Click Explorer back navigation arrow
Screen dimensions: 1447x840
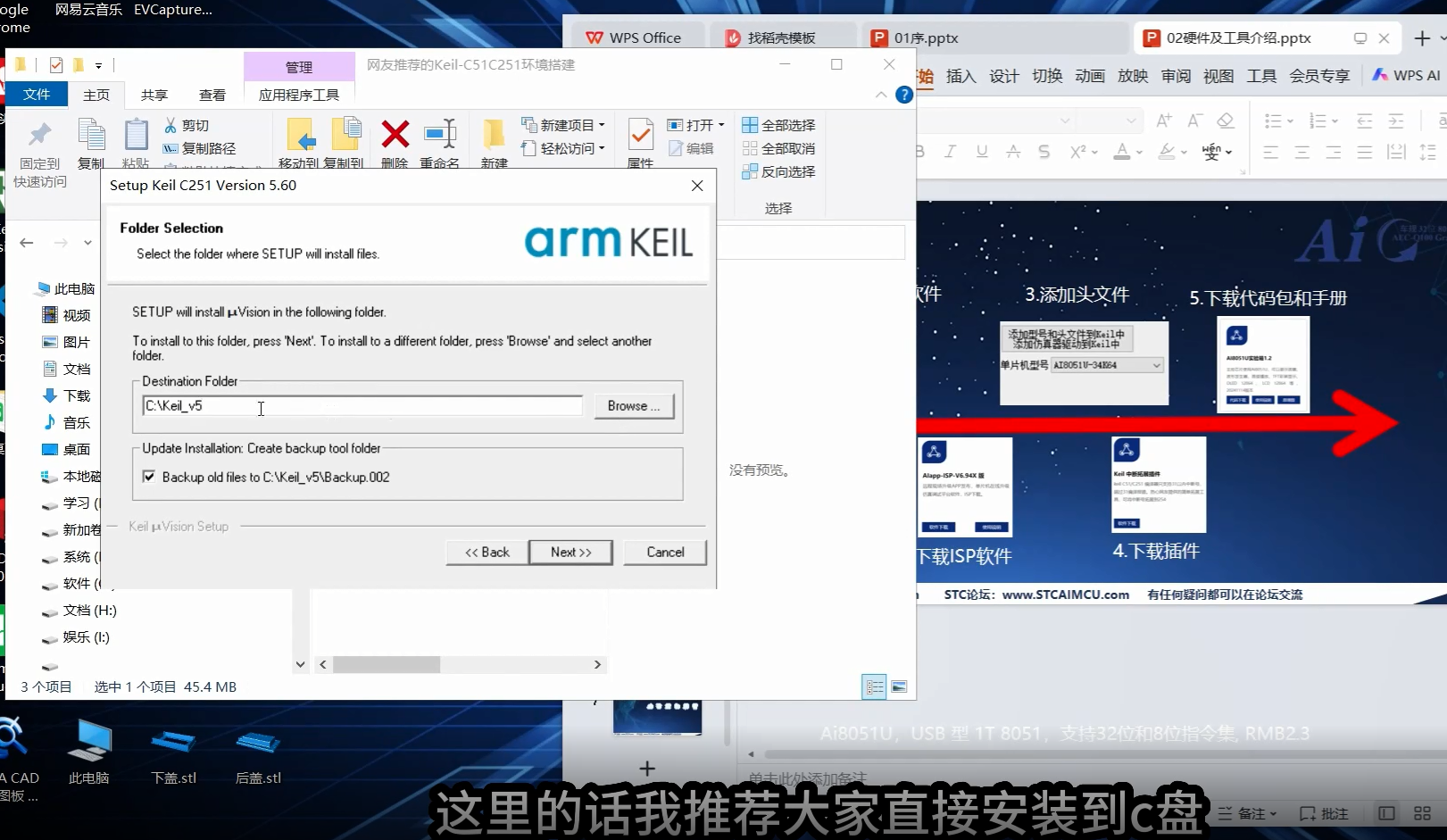[27, 243]
